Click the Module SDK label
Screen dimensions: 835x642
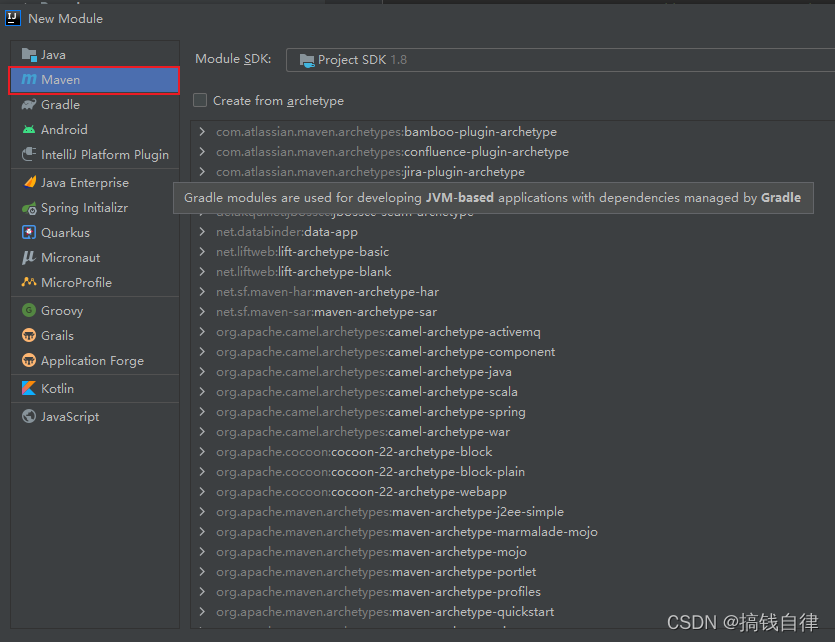coord(233,59)
